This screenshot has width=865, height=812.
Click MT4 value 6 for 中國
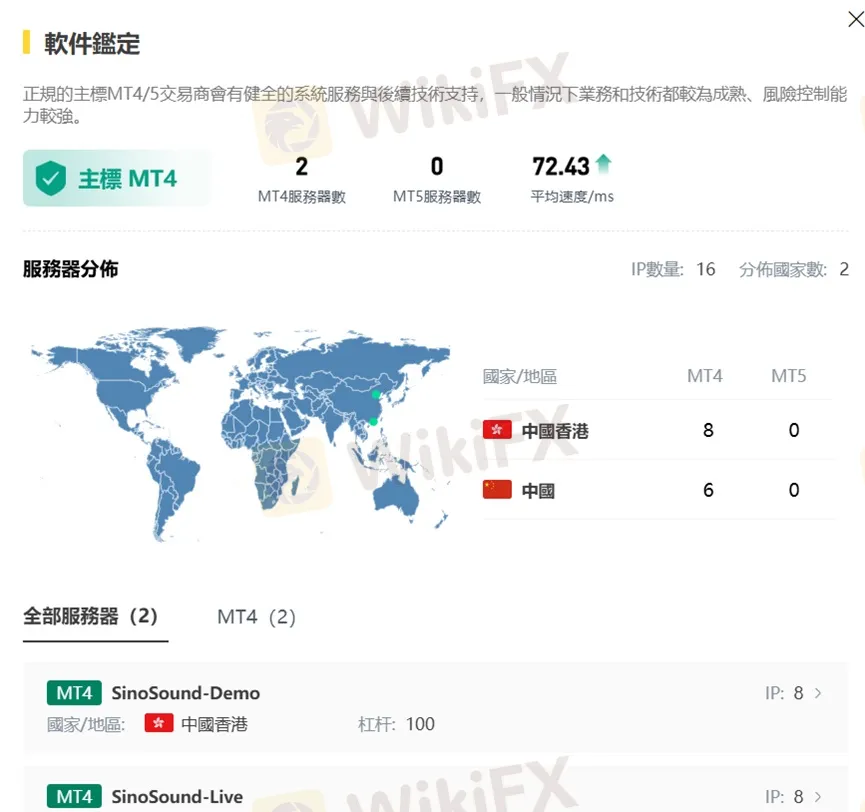tap(708, 490)
